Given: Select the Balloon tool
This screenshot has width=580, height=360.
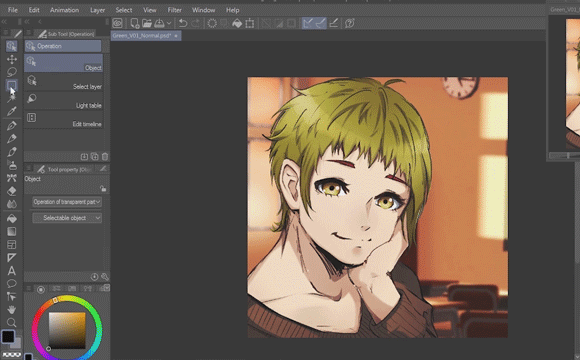Looking at the screenshot, I should click(11, 284).
